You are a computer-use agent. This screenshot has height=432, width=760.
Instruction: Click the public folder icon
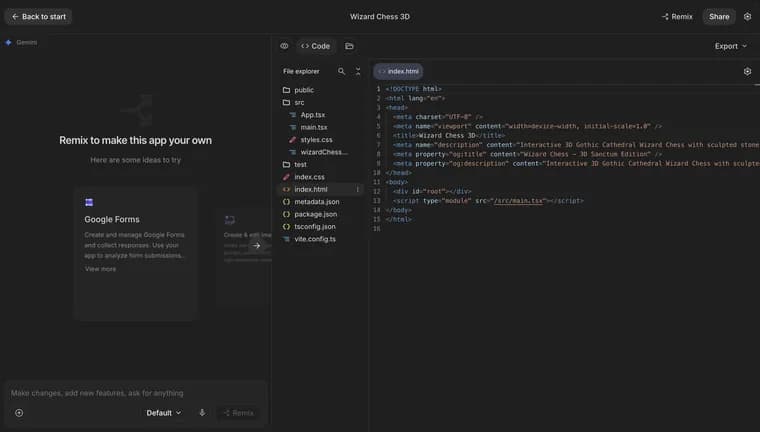click(x=286, y=90)
